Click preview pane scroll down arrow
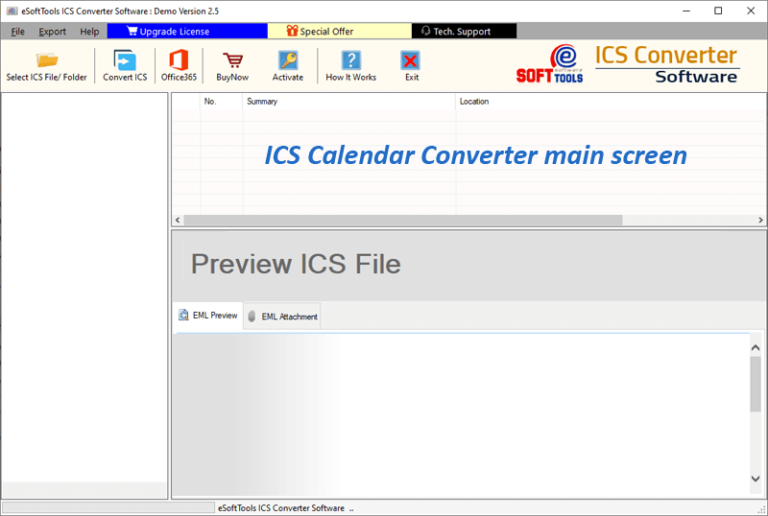Screen dimensions: 768x516 [755, 479]
